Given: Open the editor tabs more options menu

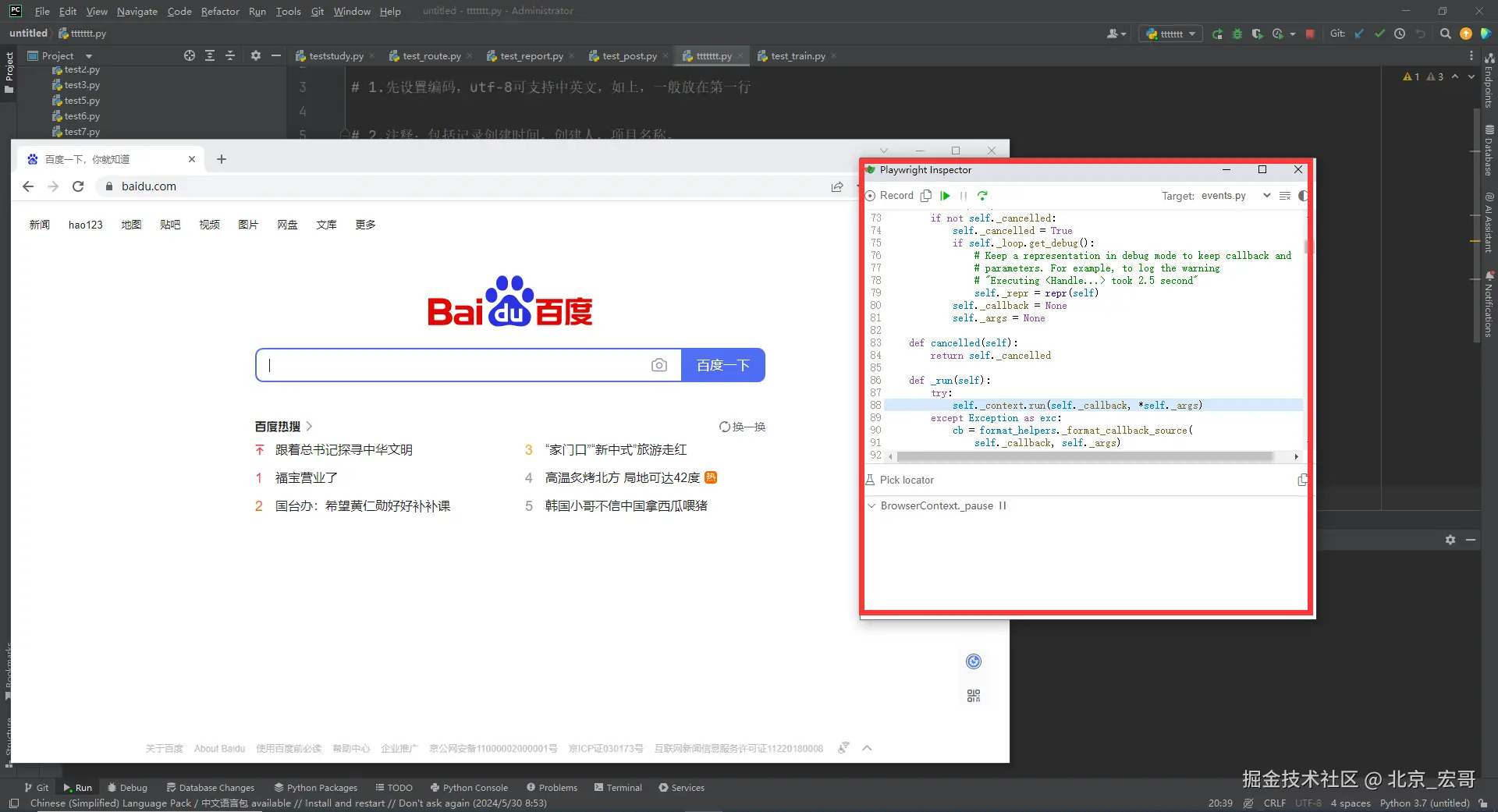Looking at the screenshot, I should (x=1471, y=56).
